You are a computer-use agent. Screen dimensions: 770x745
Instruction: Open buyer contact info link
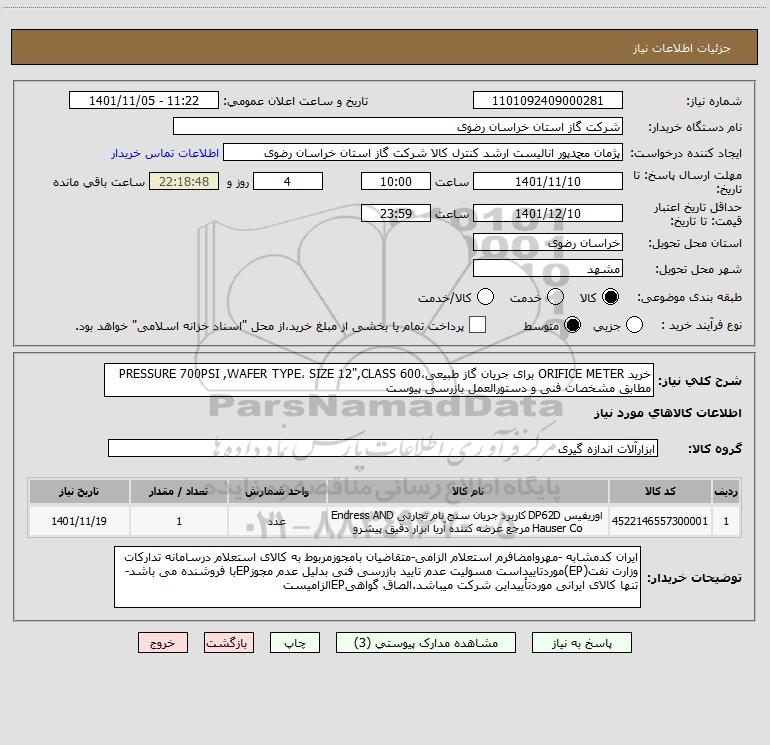tap(165, 153)
